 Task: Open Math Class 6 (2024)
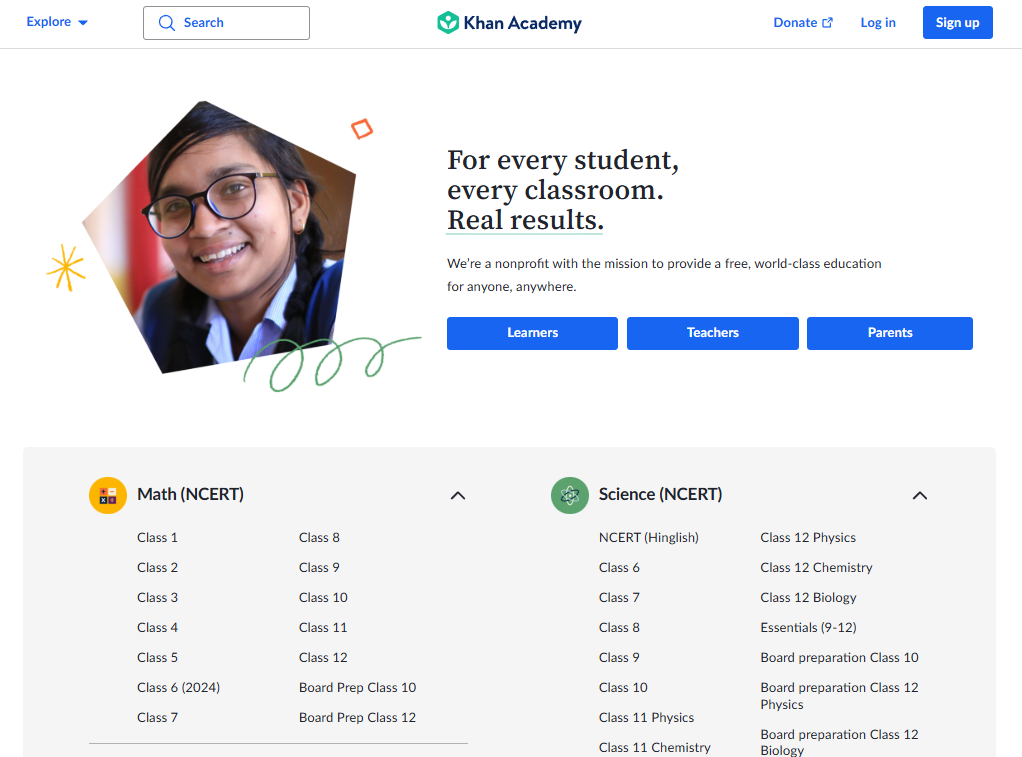click(179, 687)
